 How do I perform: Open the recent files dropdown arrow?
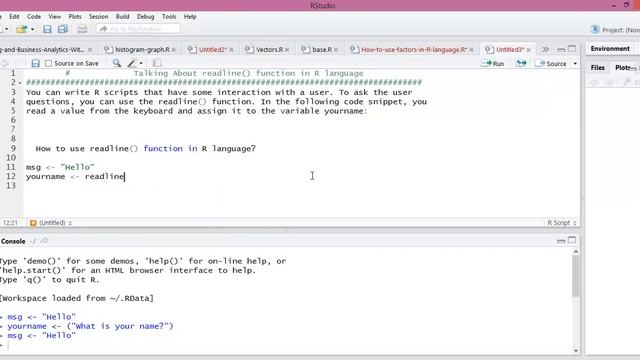coord(32,29)
